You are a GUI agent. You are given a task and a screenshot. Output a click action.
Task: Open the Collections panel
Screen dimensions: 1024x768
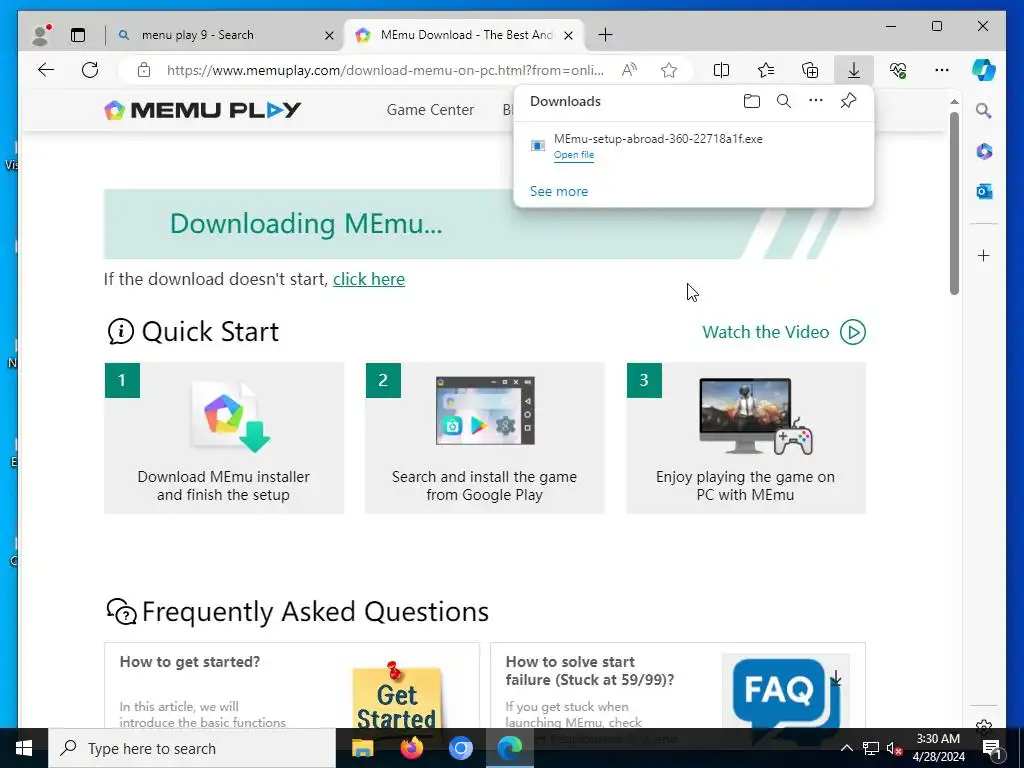[x=810, y=71]
